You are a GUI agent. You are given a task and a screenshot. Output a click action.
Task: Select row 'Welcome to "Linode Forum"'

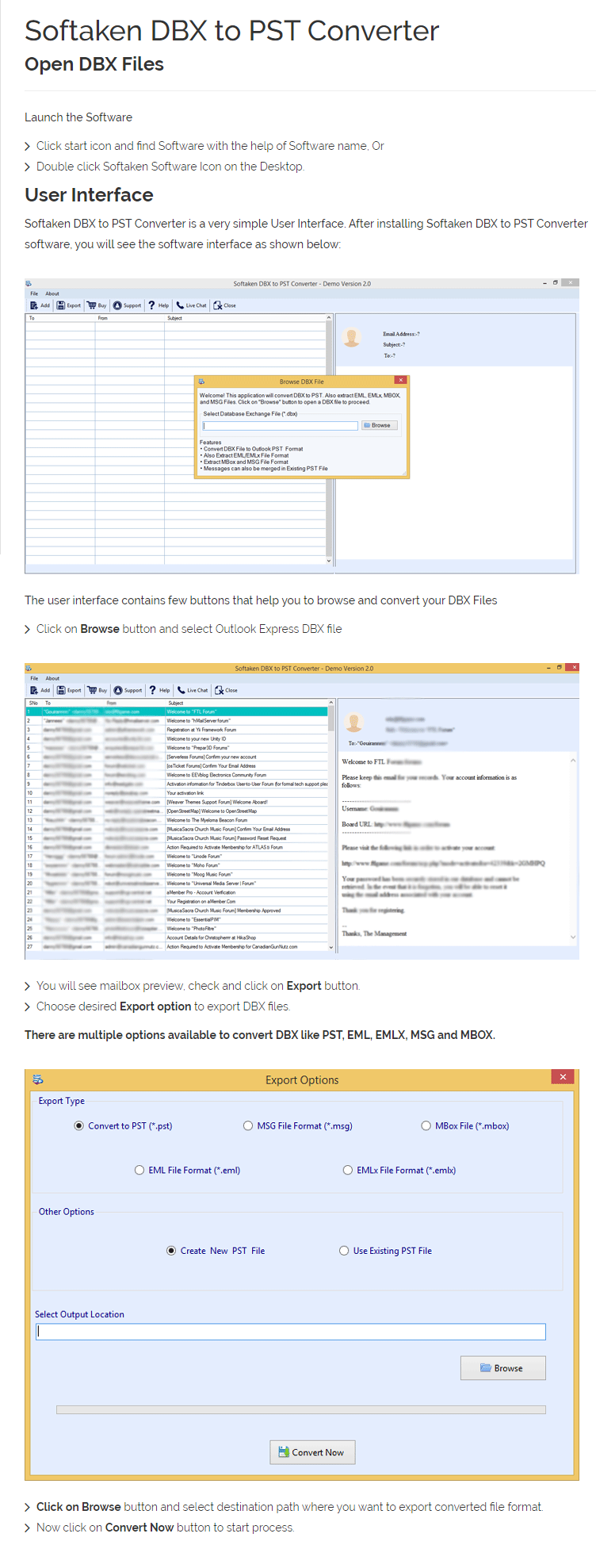coord(177,857)
